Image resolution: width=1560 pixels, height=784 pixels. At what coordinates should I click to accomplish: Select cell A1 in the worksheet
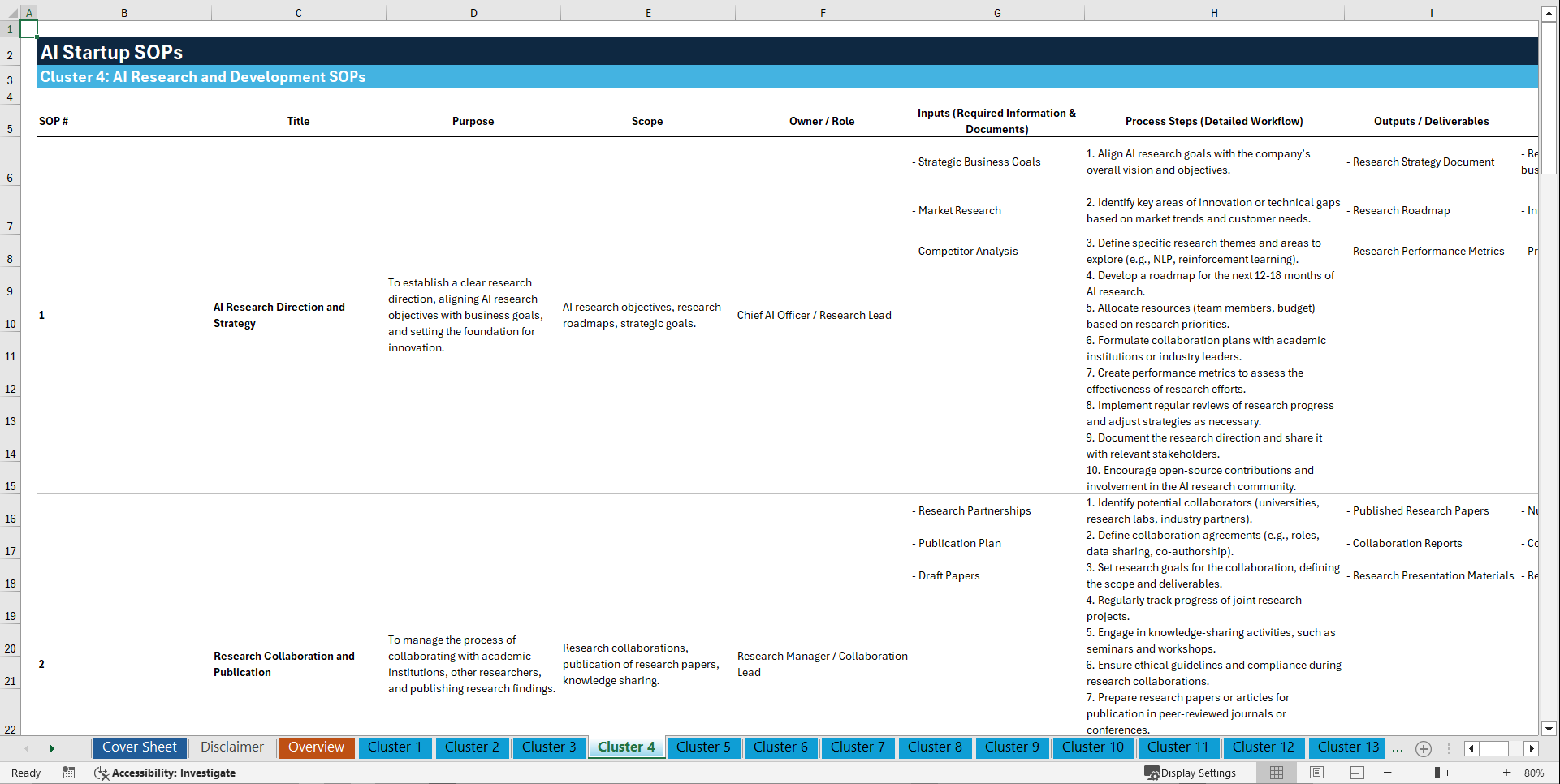pos(29,28)
